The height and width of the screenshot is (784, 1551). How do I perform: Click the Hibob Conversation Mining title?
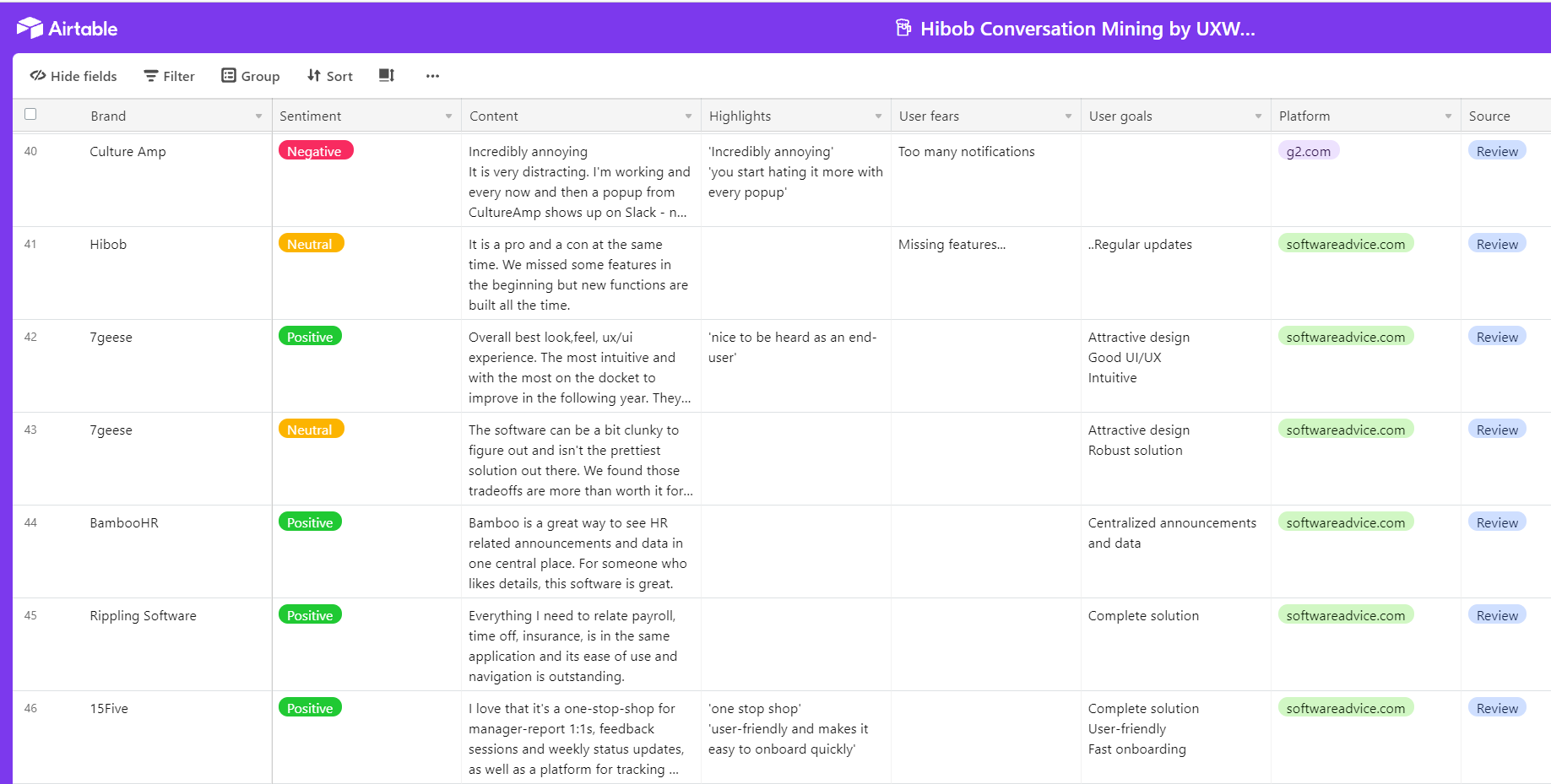click(1087, 29)
